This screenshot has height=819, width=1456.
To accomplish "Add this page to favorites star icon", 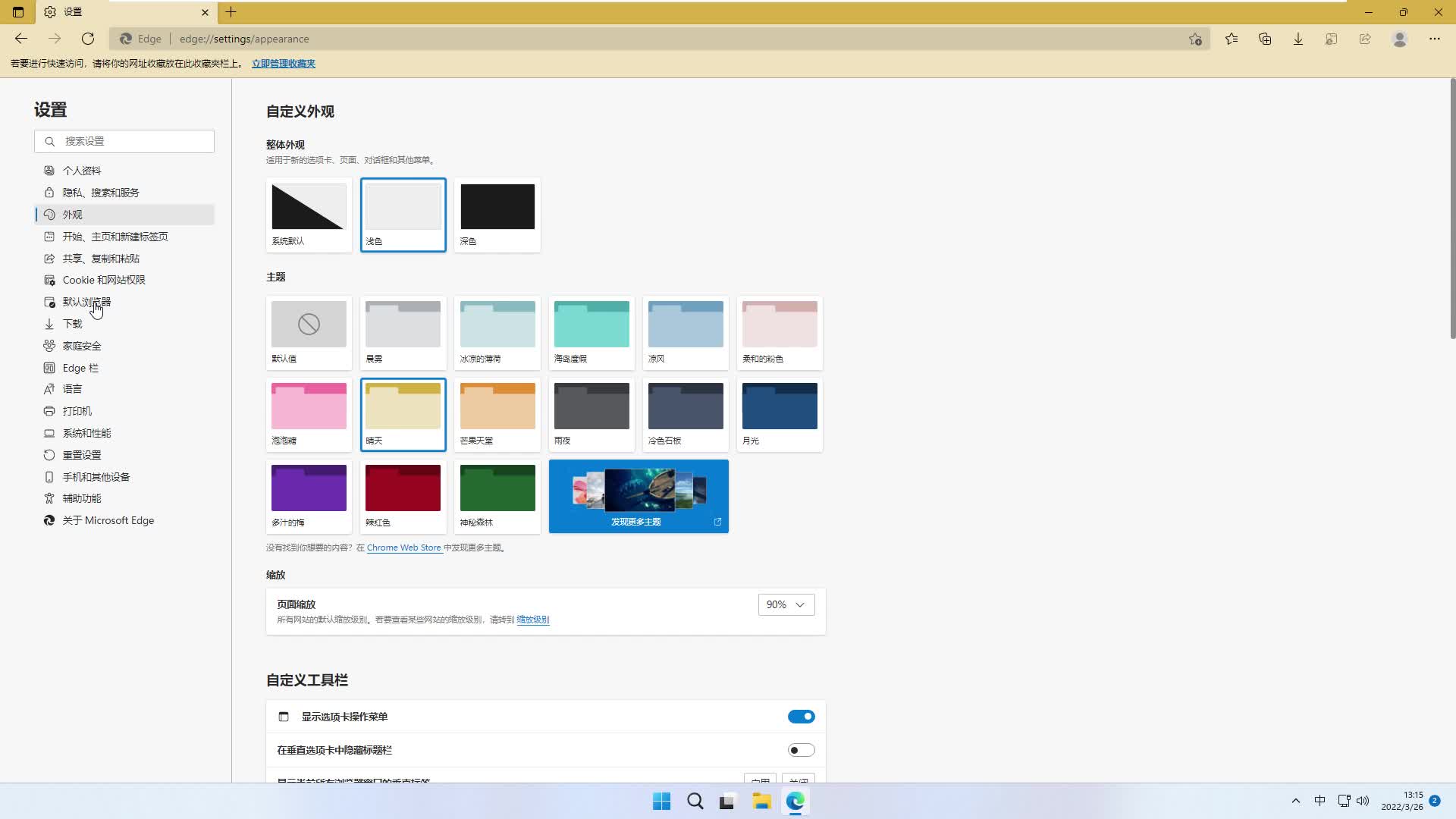I will tap(1195, 39).
